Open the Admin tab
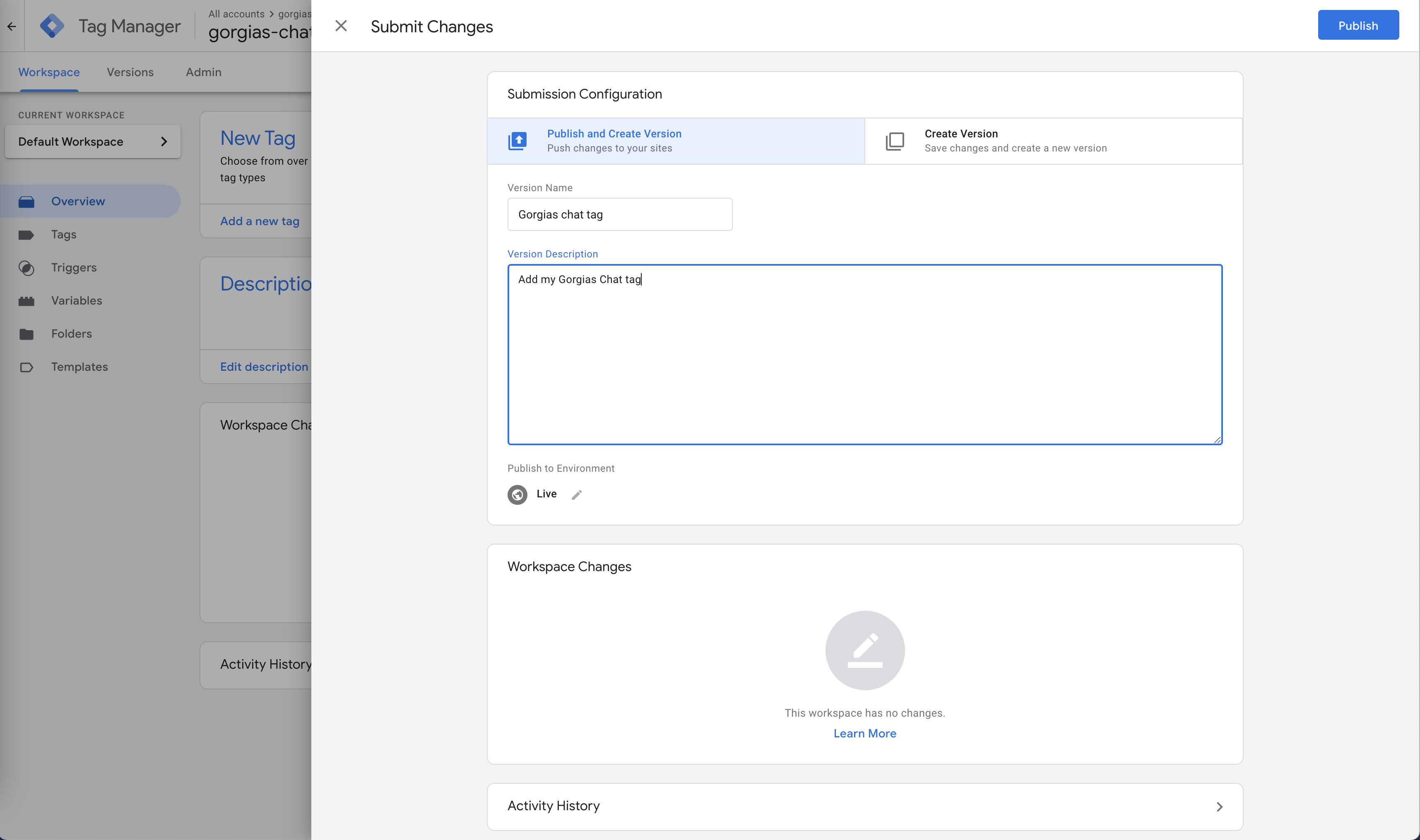Screen dimensions: 1420x840 [203, 72]
